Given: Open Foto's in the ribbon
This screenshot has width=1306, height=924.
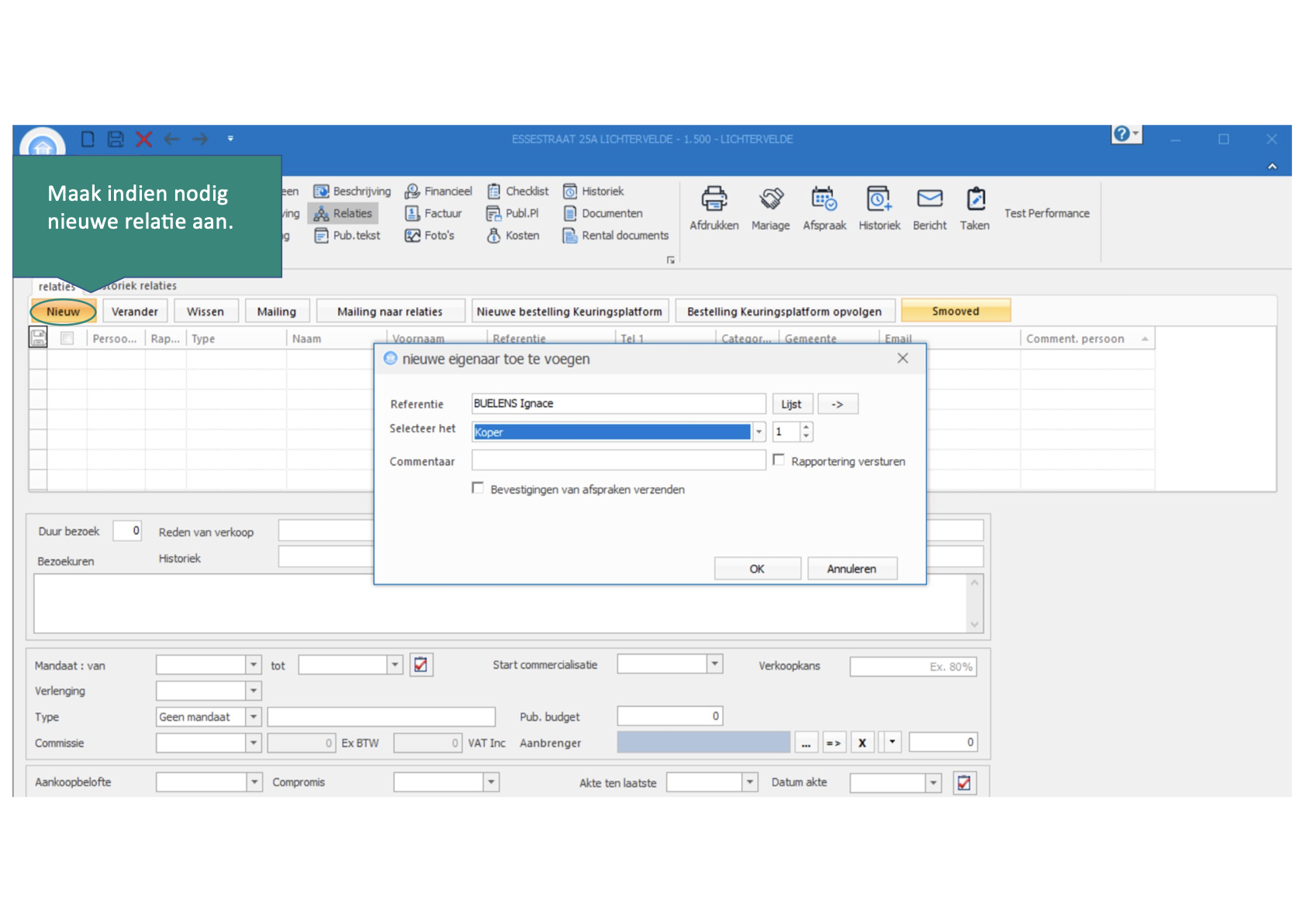Looking at the screenshot, I should [430, 235].
